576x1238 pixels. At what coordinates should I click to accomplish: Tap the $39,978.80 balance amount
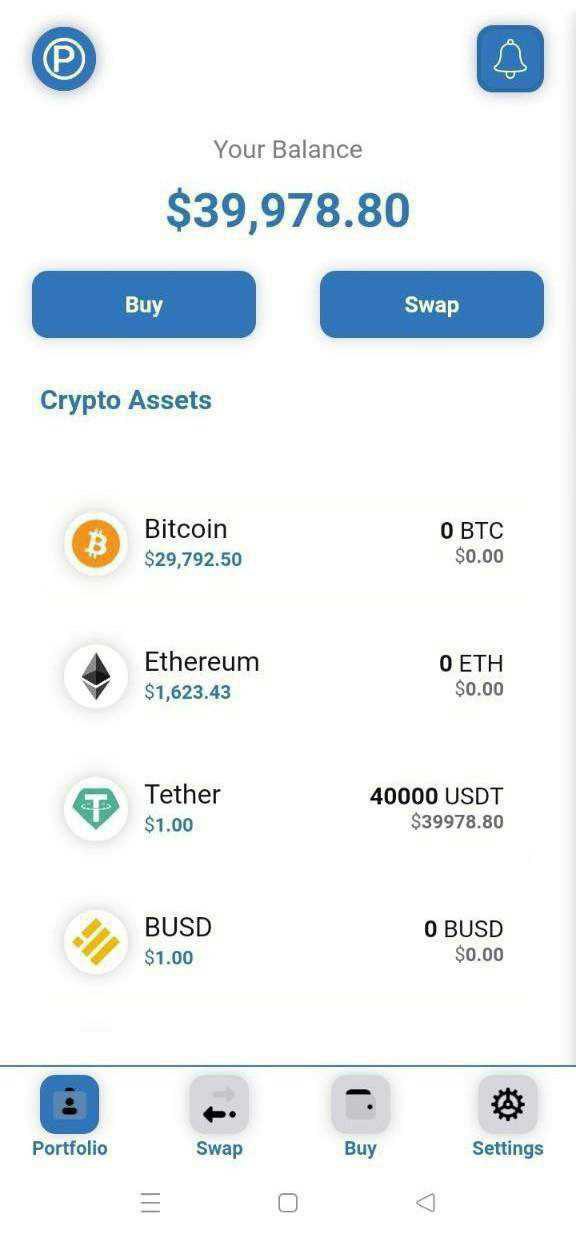pyautogui.click(x=288, y=210)
